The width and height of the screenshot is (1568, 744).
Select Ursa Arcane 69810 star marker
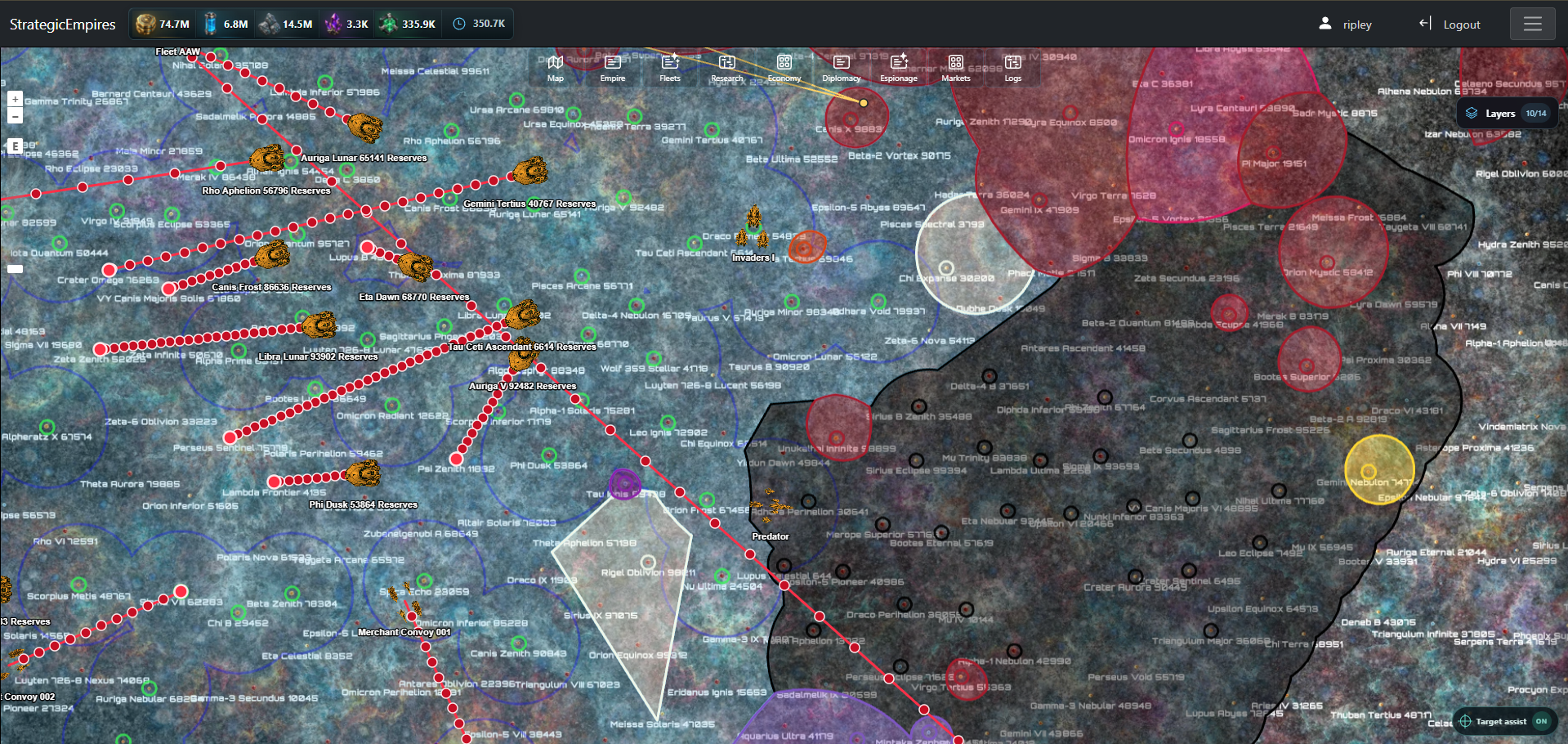[x=516, y=100]
